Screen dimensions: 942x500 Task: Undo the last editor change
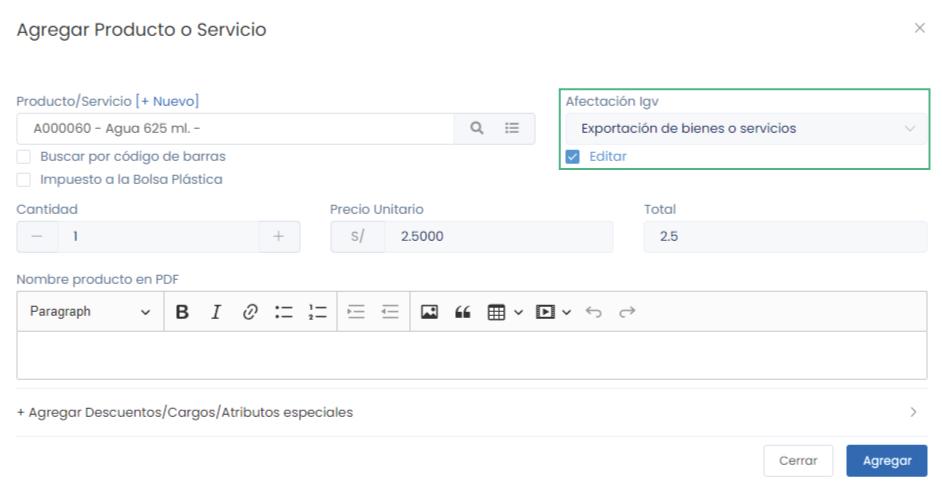point(594,312)
